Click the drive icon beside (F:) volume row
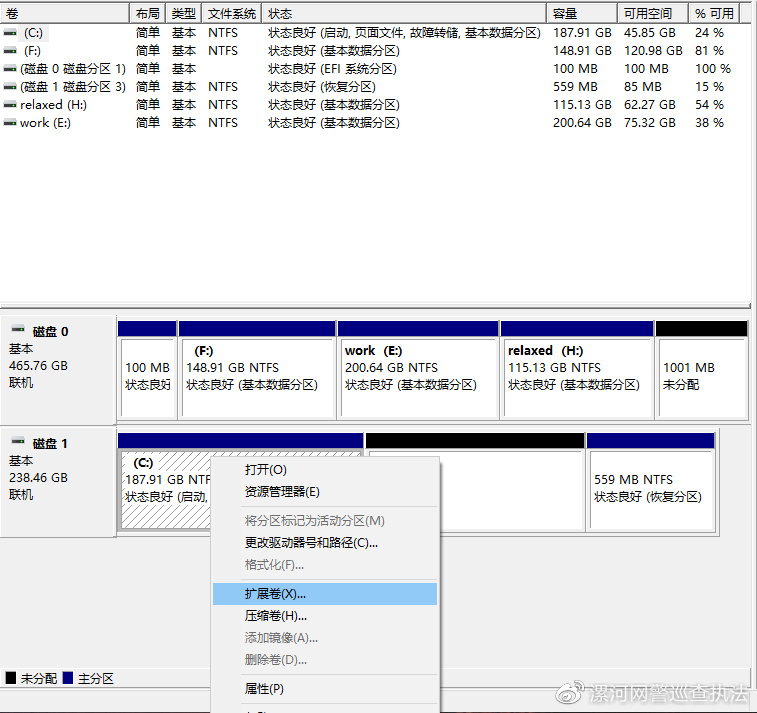757x713 pixels. pyautogui.click(x=11, y=51)
